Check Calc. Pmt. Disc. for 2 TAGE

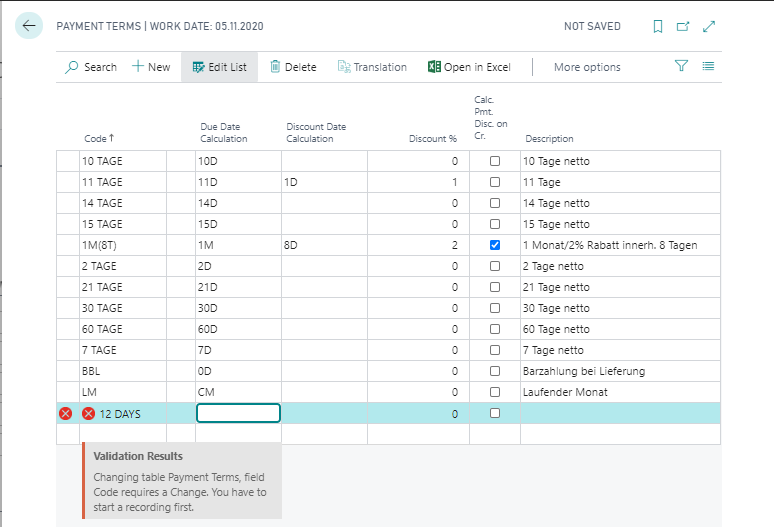click(x=495, y=266)
